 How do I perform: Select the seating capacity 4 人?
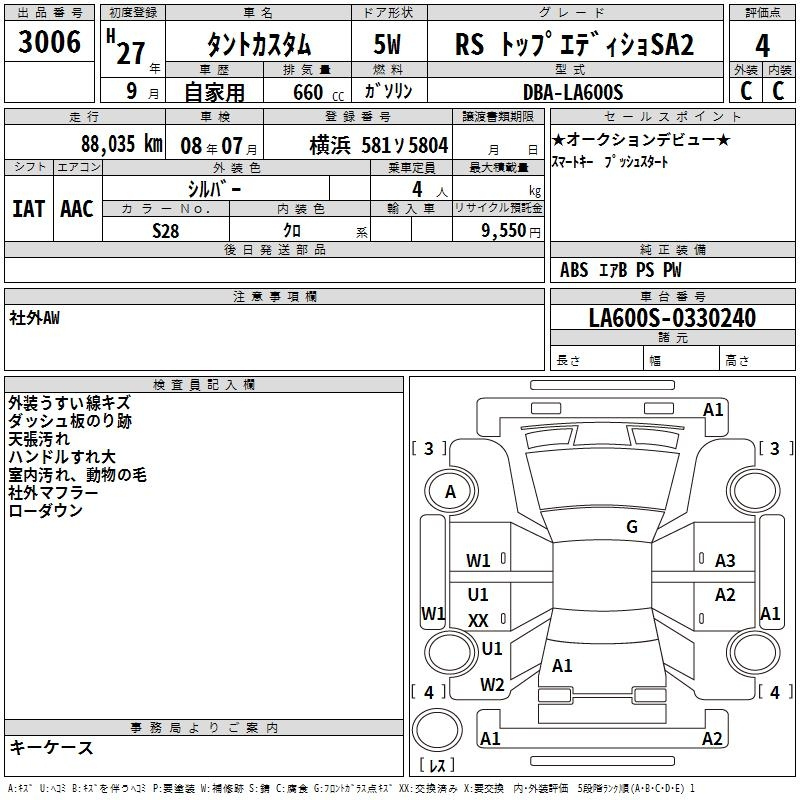(x=430, y=190)
